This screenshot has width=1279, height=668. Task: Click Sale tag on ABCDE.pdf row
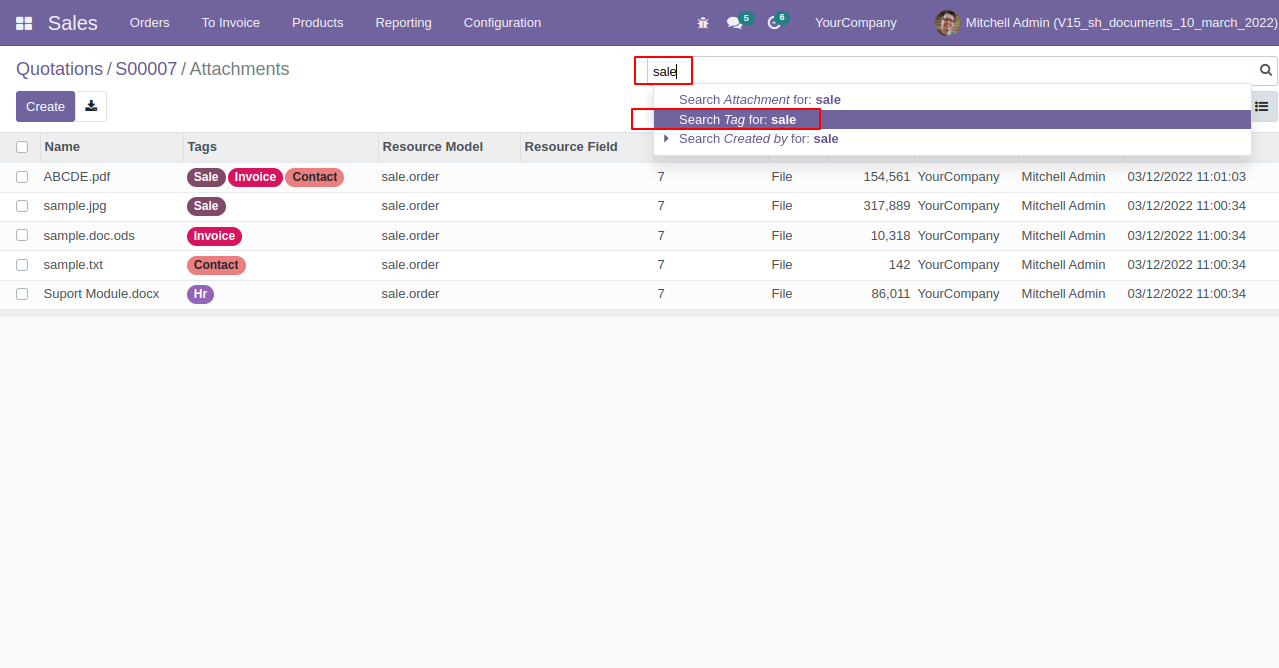[206, 177]
